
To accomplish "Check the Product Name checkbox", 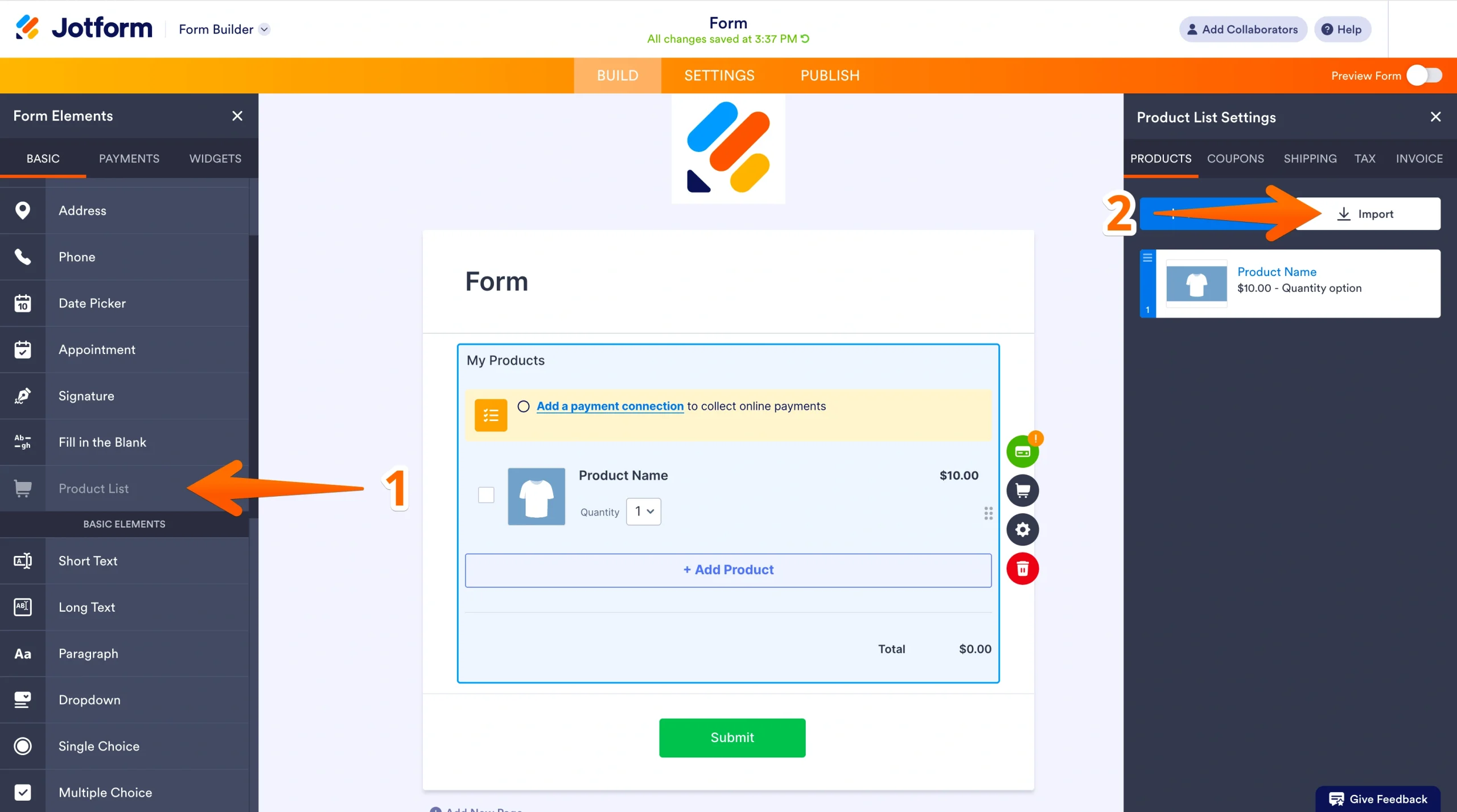I will click(486, 495).
